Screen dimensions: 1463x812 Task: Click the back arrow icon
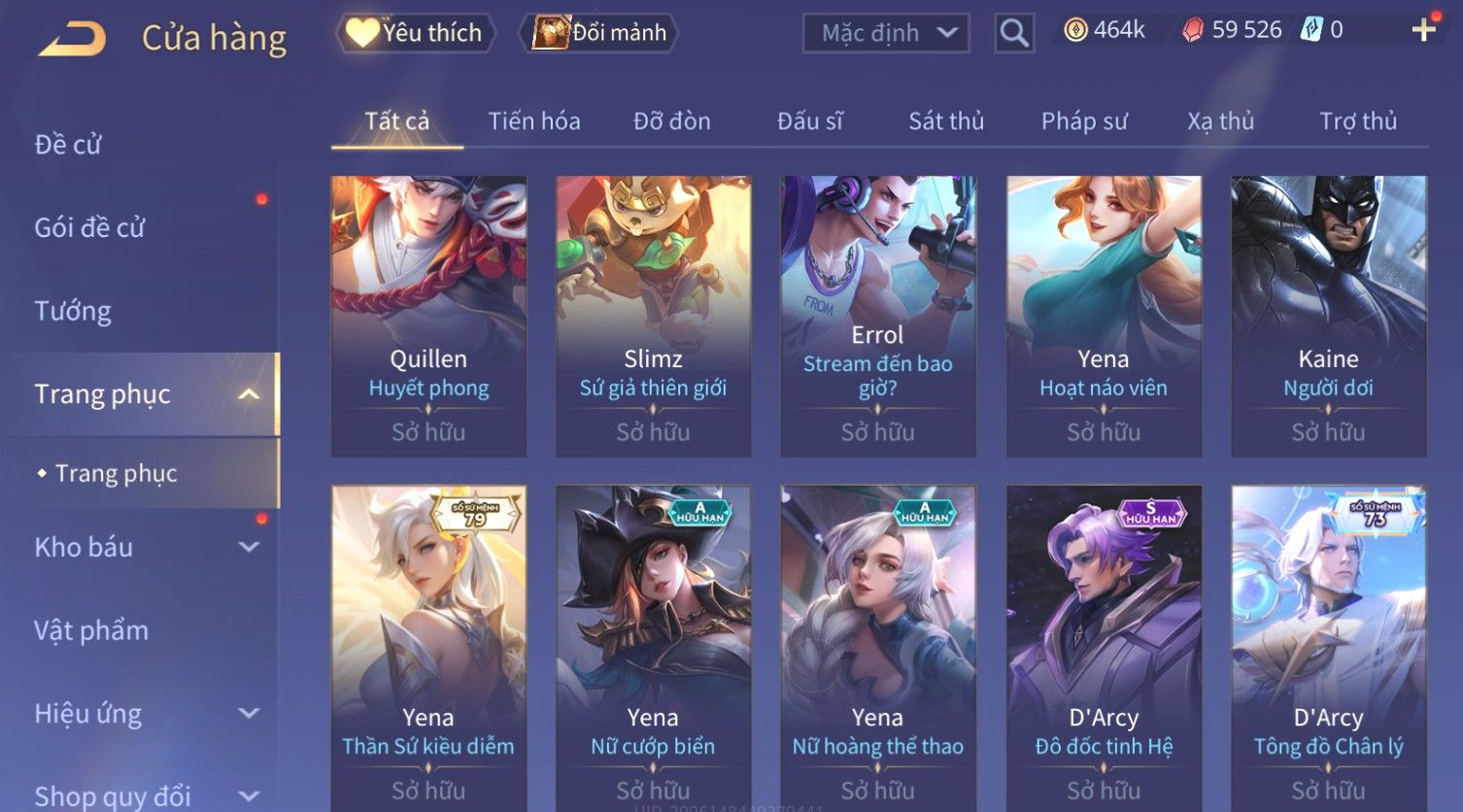point(72,39)
